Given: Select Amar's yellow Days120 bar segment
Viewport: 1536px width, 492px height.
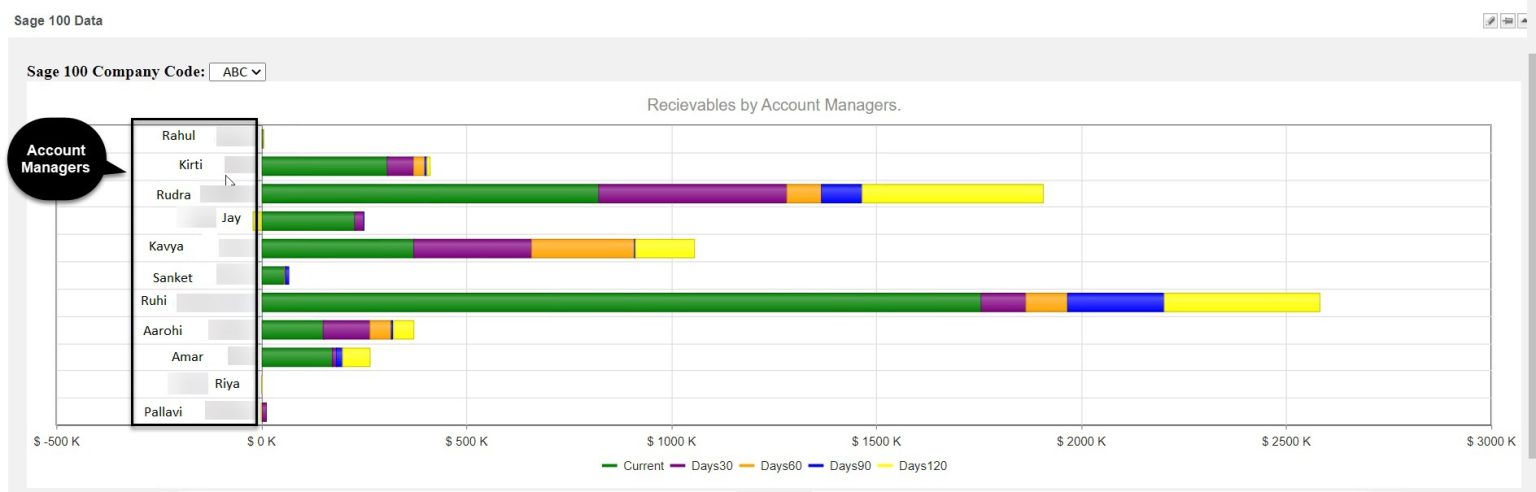Looking at the screenshot, I should tap(356, 357).
